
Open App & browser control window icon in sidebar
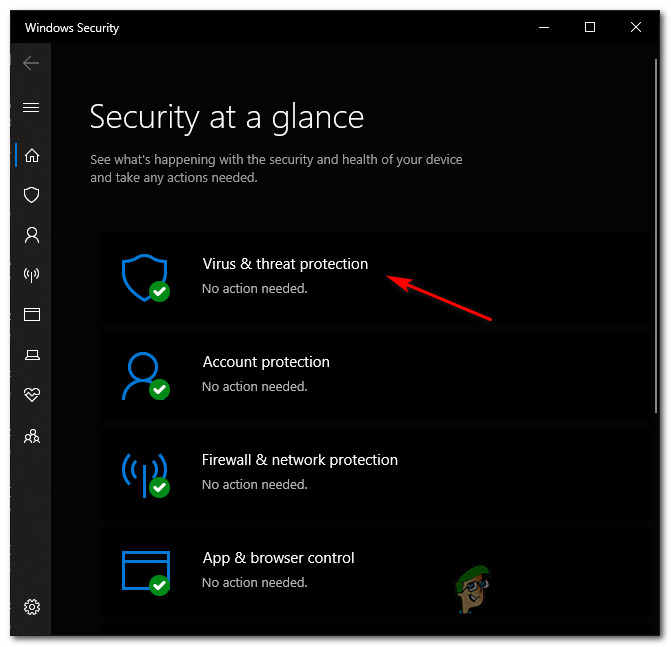pos(32,315)
